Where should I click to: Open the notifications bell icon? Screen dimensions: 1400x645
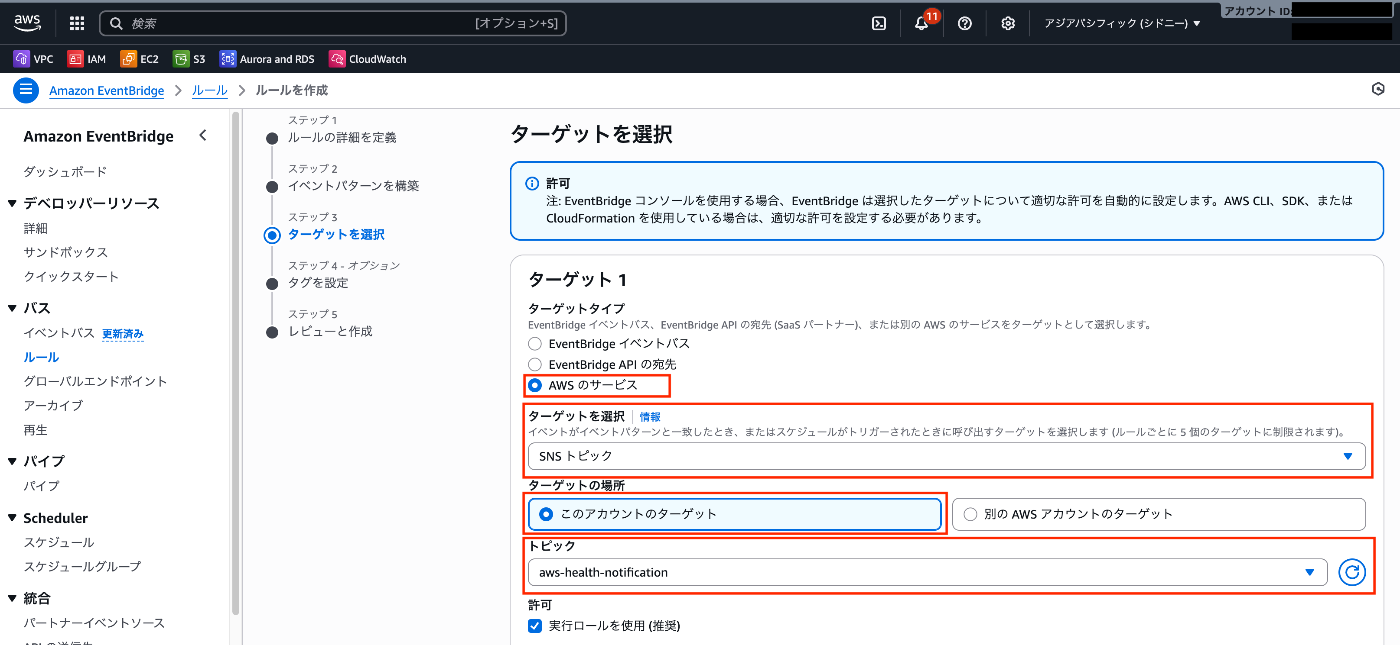(922, 23)
